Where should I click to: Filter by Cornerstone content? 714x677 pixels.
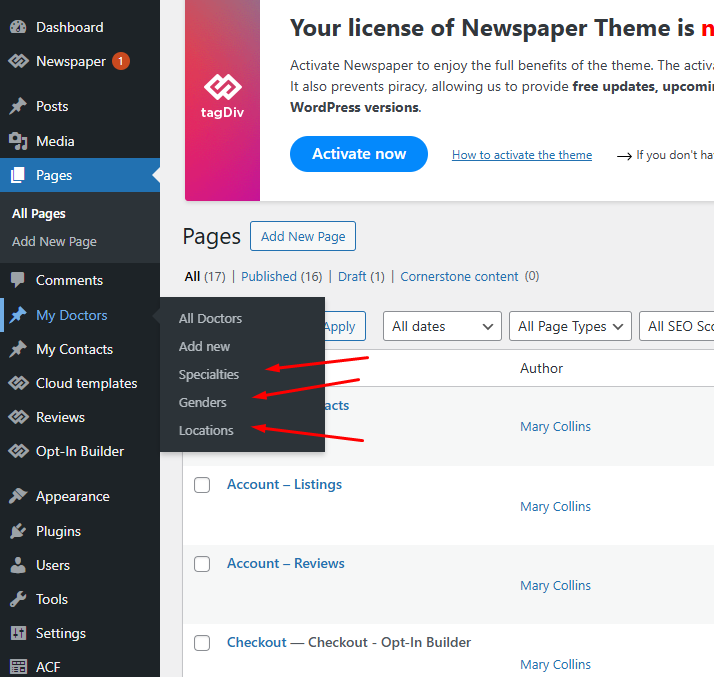point(459,276)
